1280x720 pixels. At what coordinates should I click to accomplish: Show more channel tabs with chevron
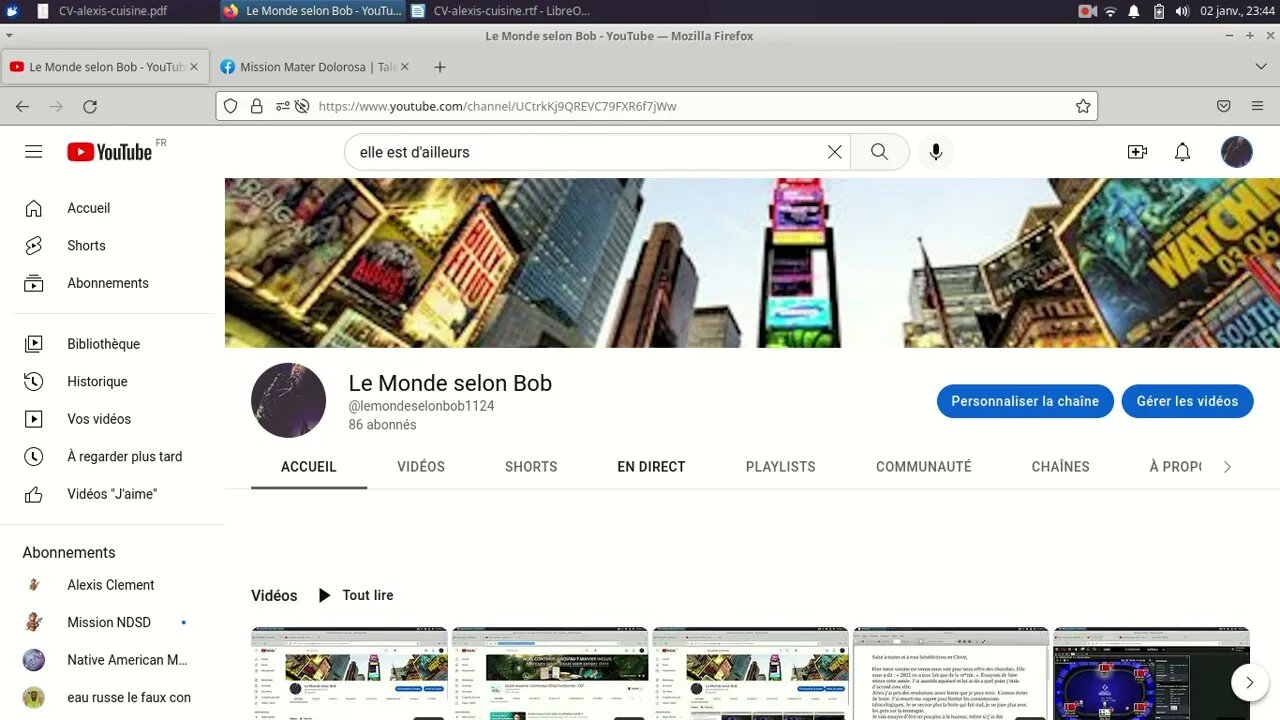click(x=1228, y=467)
